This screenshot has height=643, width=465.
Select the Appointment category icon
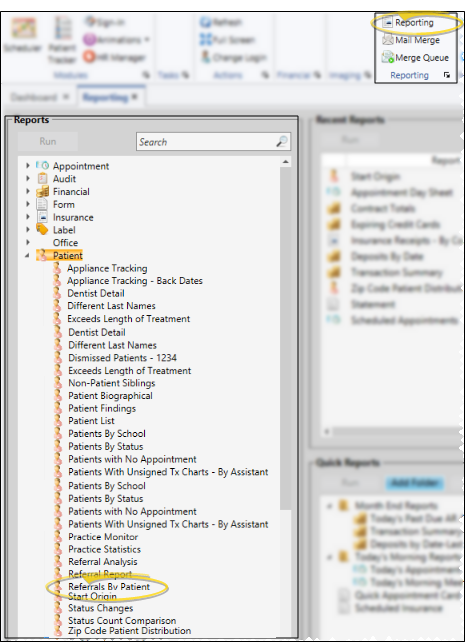tap(42, 166)
